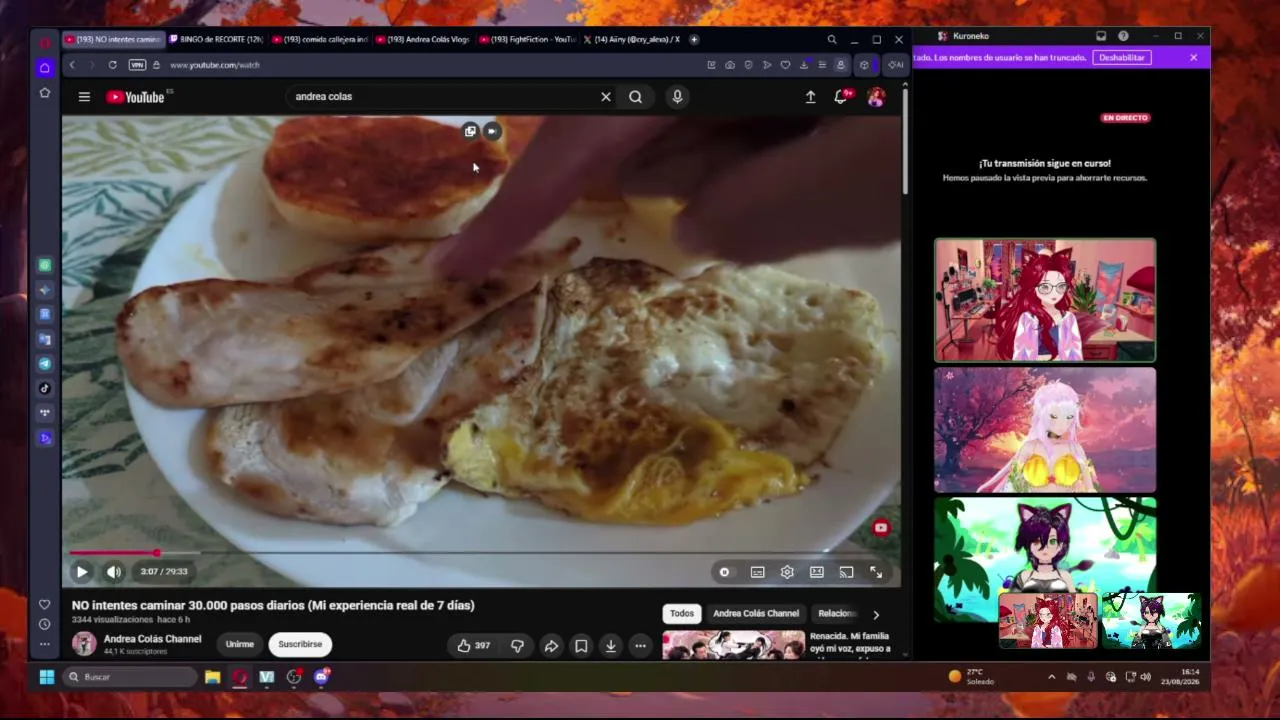The height and width of the screenshot is (720, 1280).
Task: Open the Andrea Colás Channel avatar
Action: (84, 644)
